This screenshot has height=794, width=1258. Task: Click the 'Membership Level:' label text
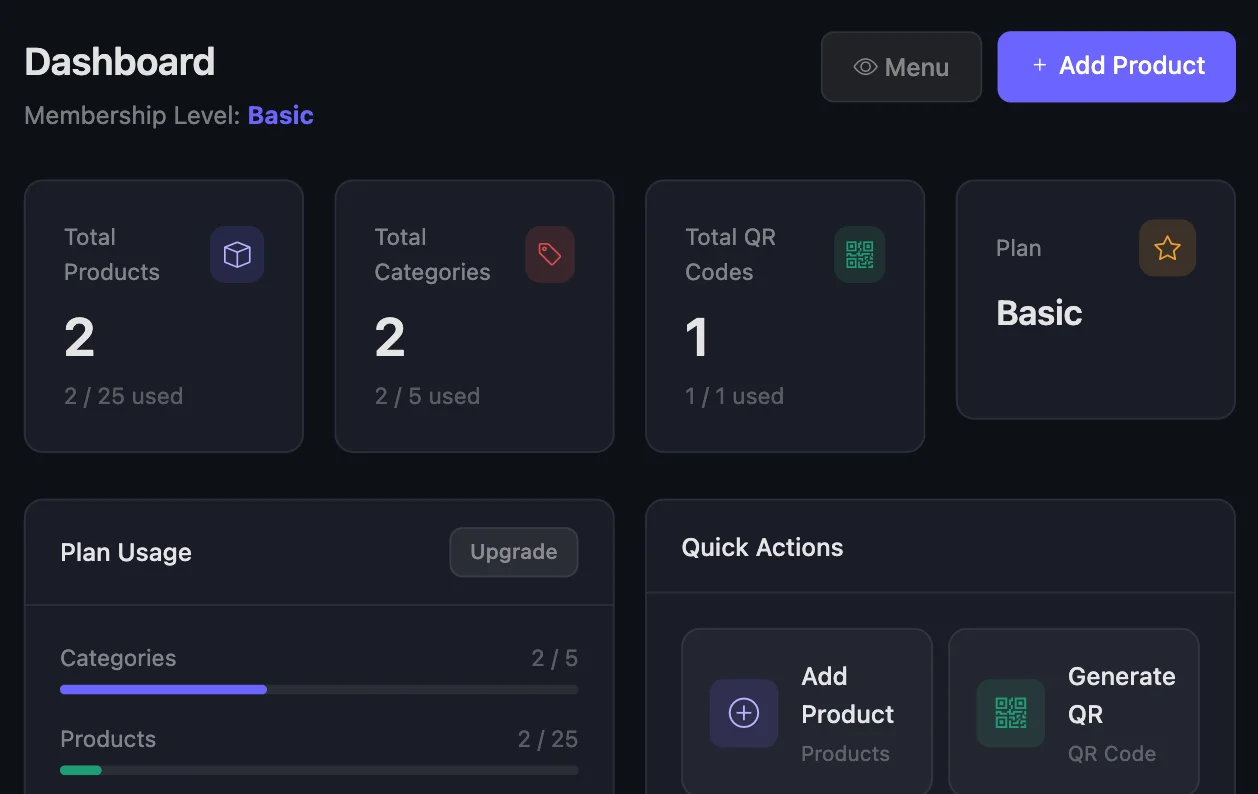(133, 116)
